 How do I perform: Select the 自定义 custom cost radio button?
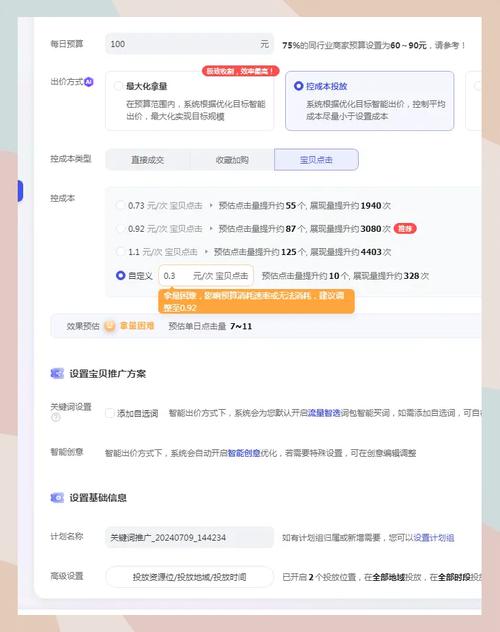click(120, 276)
